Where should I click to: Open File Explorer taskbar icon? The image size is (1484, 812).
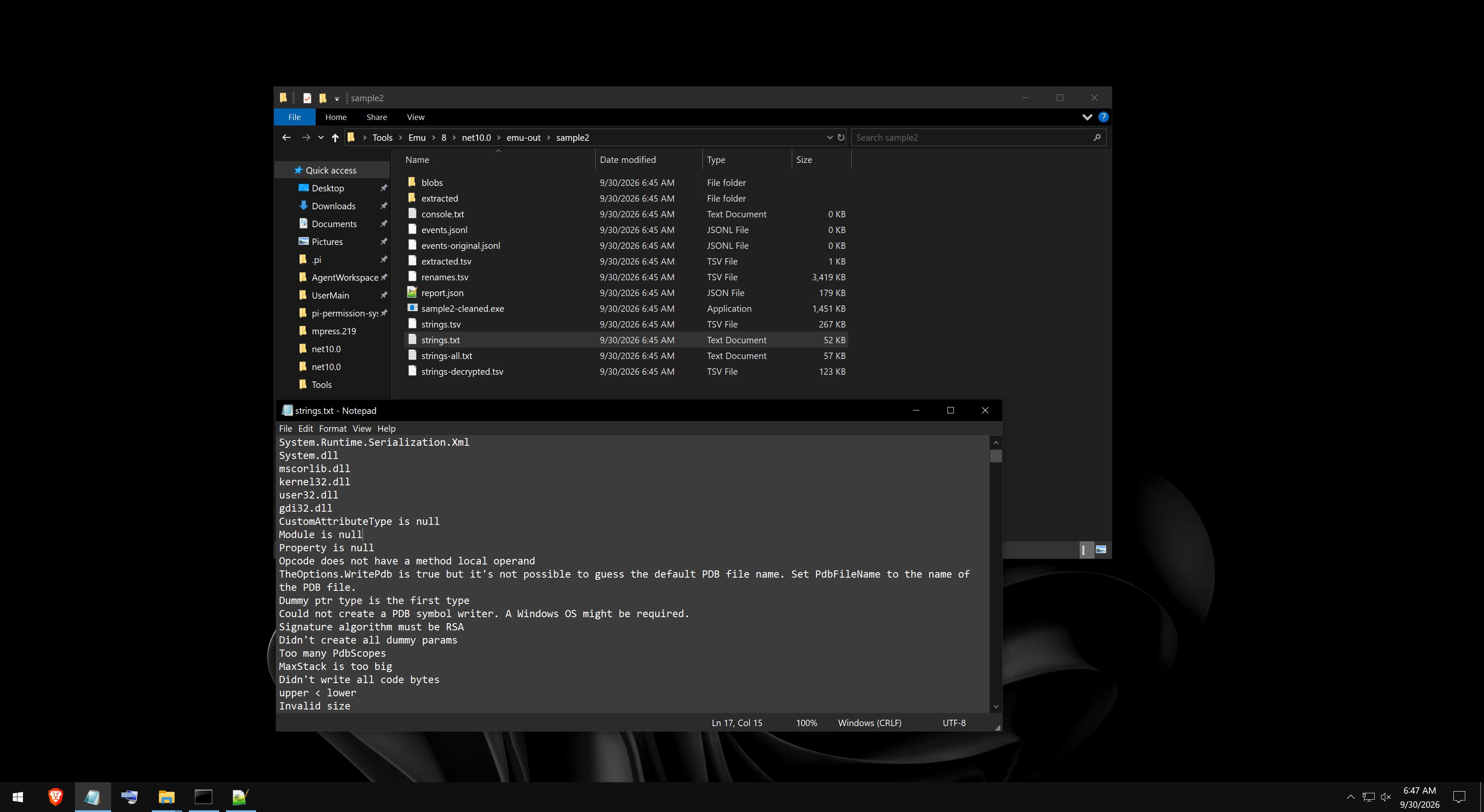[166, 797]
